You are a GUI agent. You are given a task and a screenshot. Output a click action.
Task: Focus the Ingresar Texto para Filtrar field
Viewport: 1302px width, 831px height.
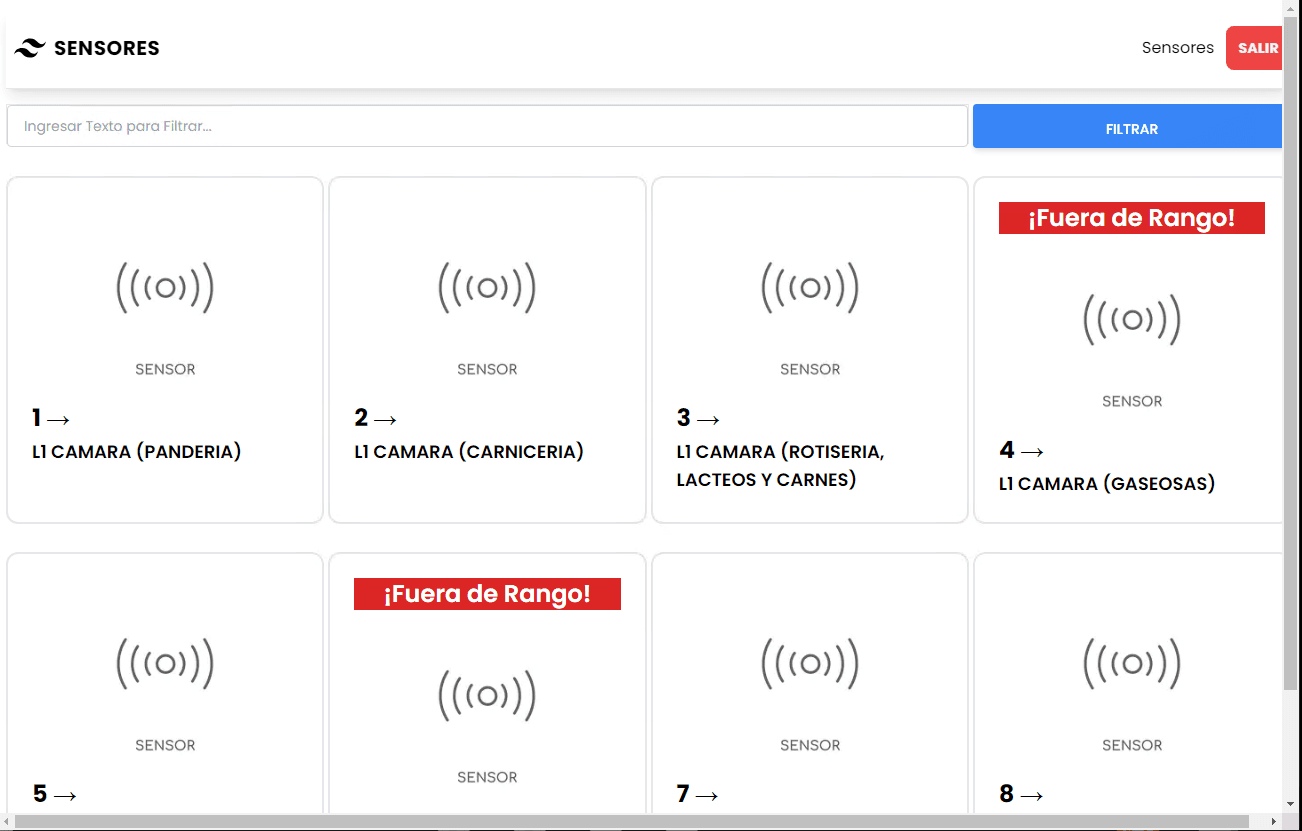coord(487,127)
